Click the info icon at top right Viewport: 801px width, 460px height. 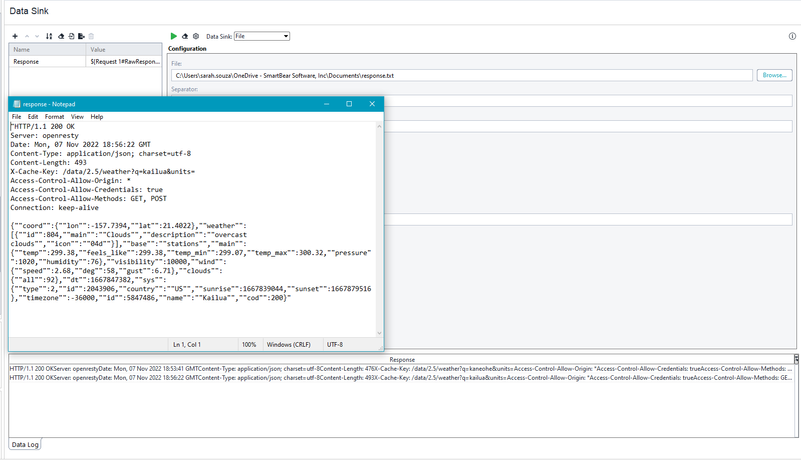point(793,36)
